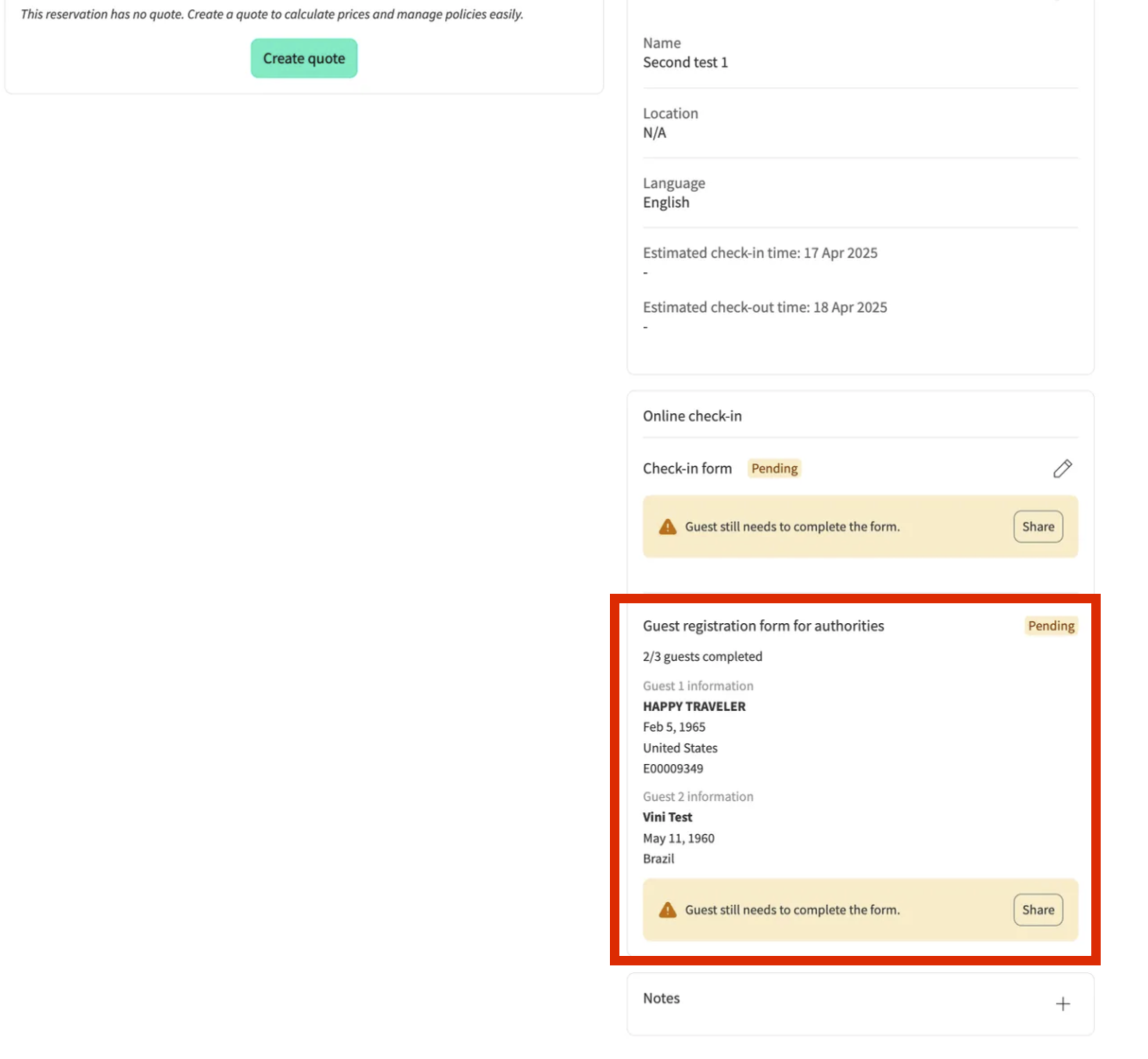Share the Check-in form with guest

coord(1037,528)
